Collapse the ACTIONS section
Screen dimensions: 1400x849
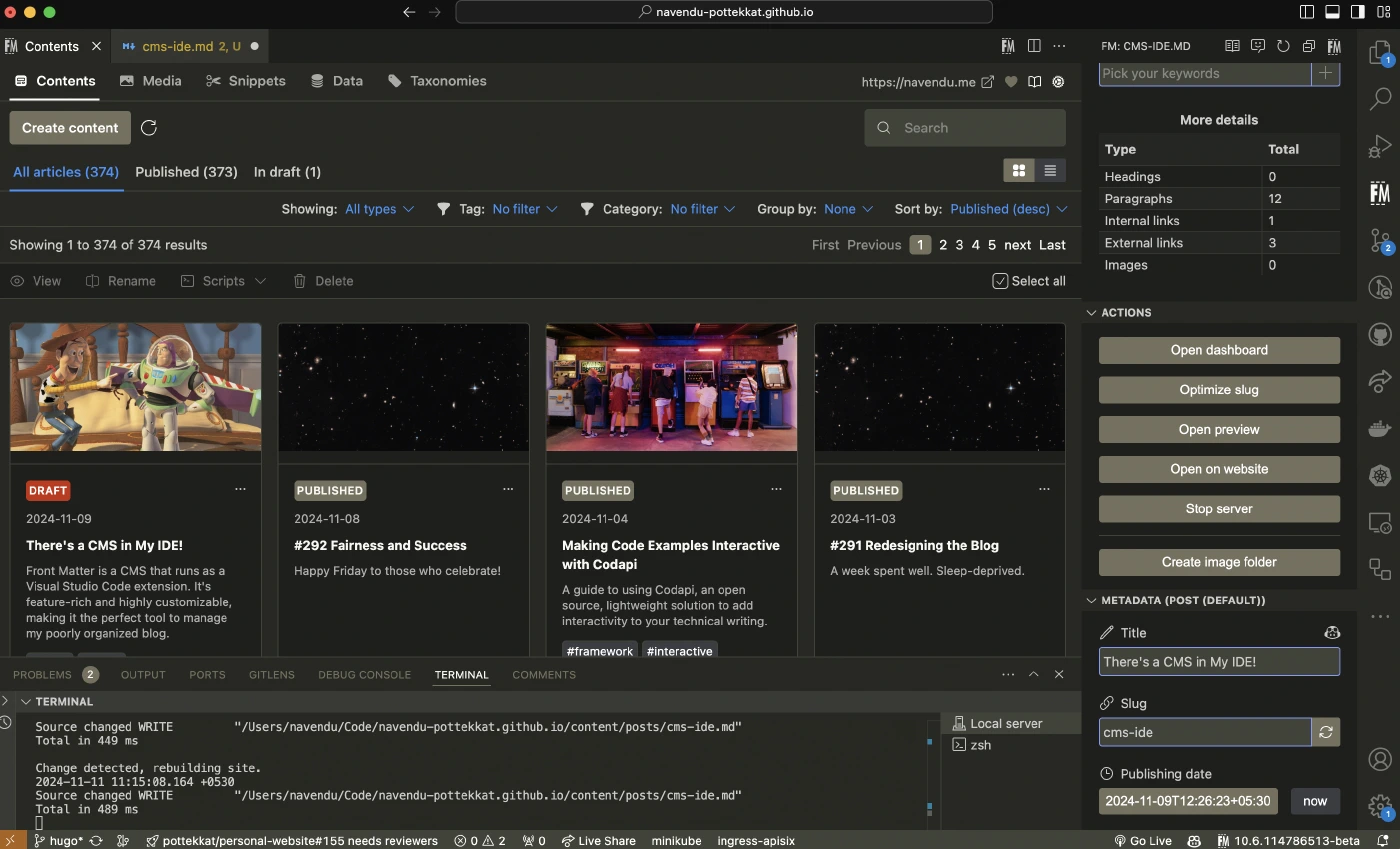pos(1126,313)
